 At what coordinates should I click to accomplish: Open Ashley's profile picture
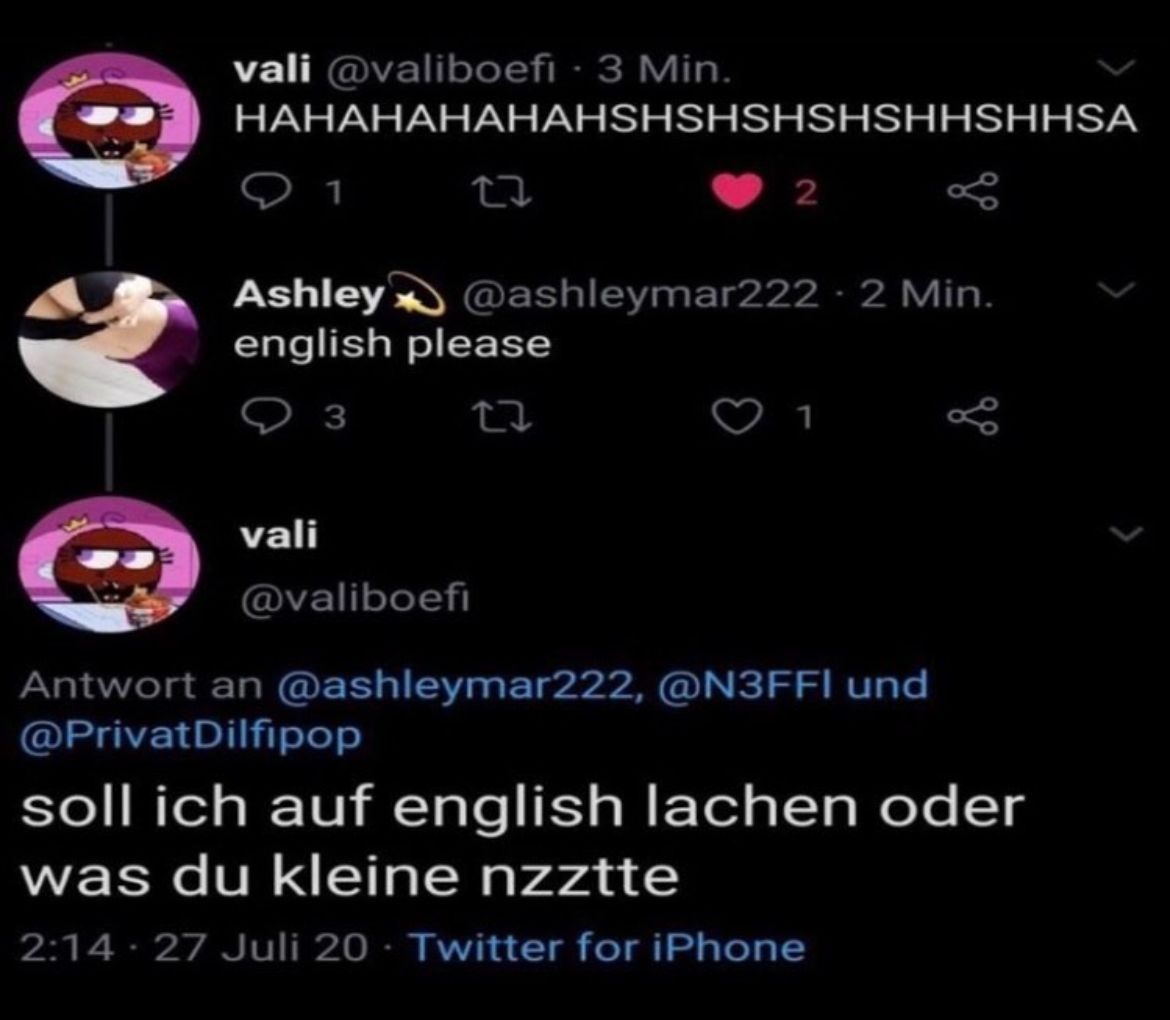[x=109, y=340]
